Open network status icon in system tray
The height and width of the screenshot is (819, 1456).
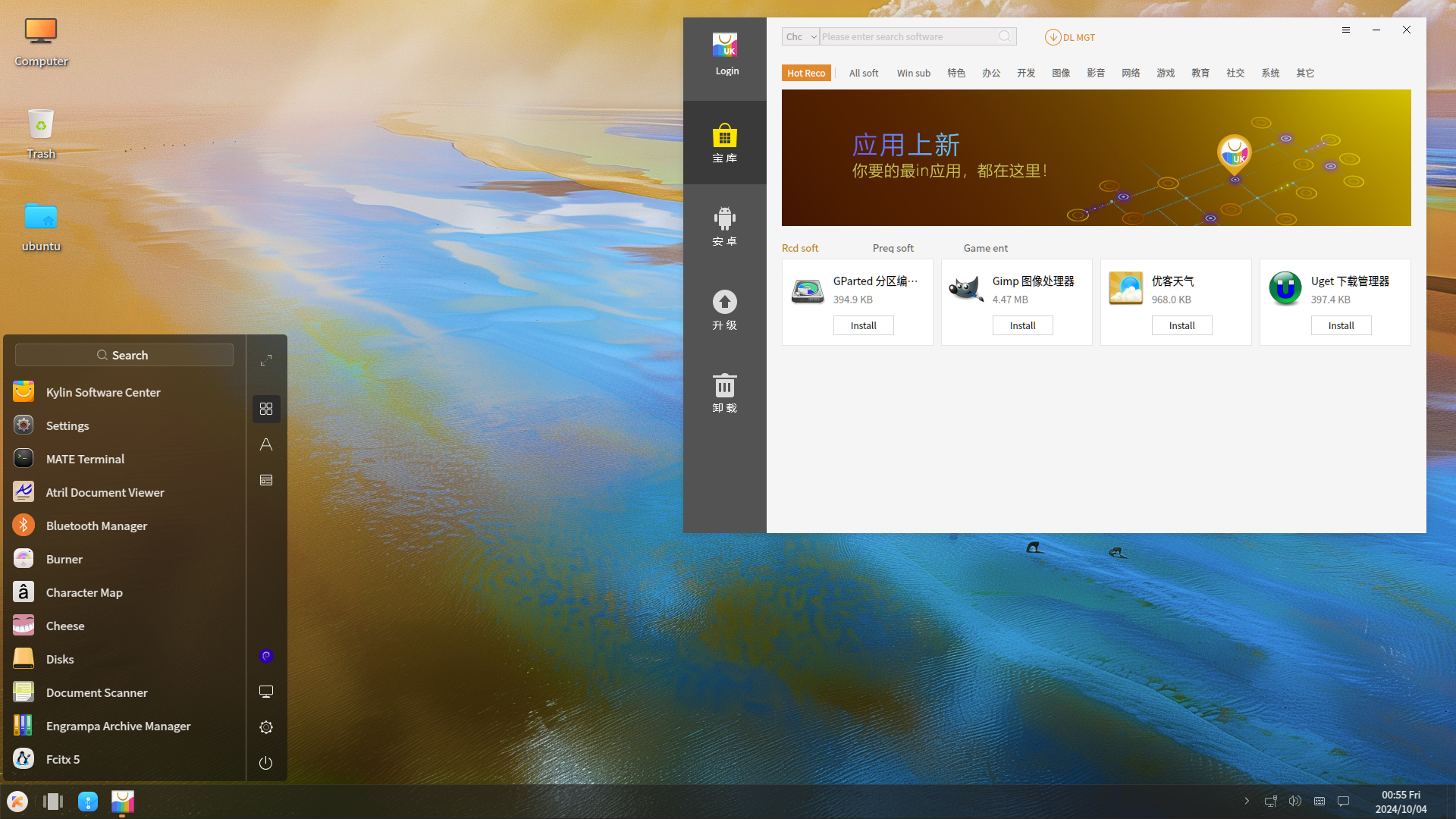point(1271,802)
